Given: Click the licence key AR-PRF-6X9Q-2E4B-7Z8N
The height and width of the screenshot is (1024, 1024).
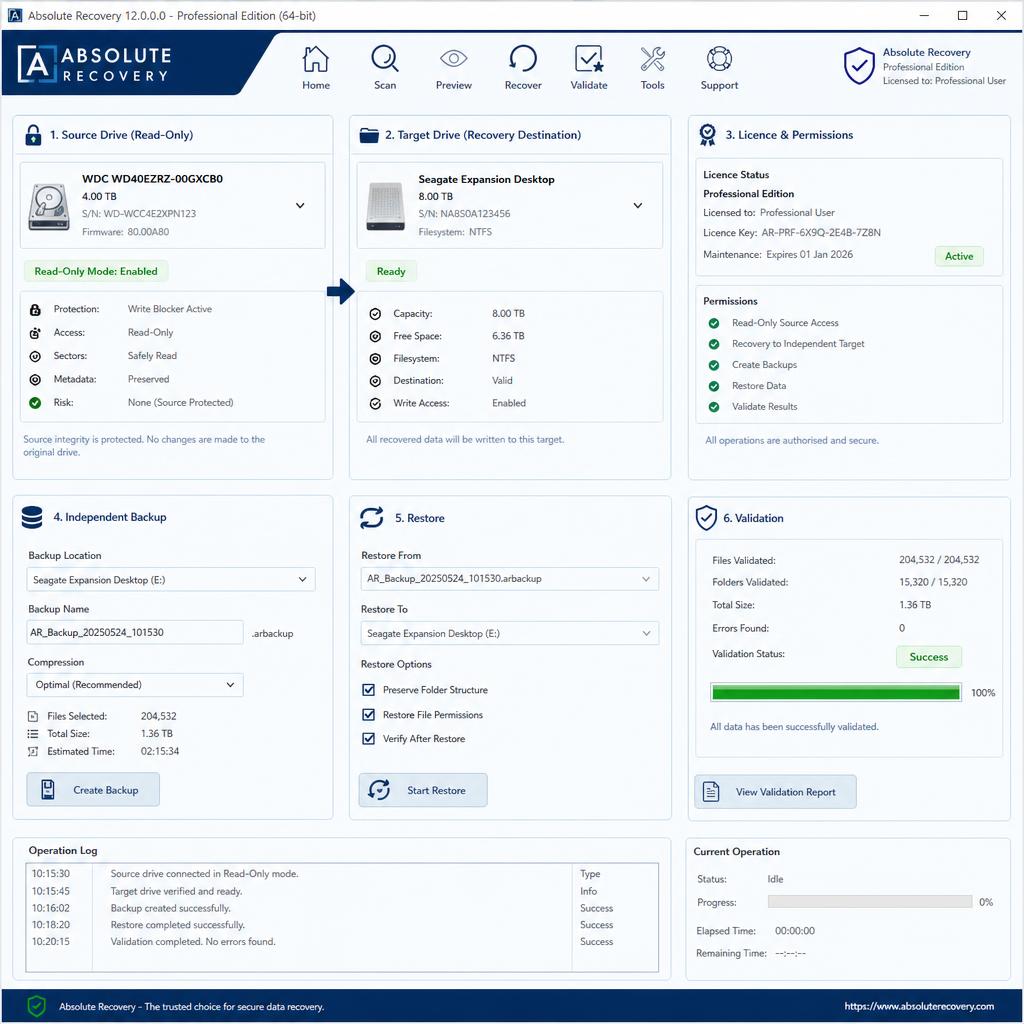Looking at the screenshot, I should pos(821,232).
